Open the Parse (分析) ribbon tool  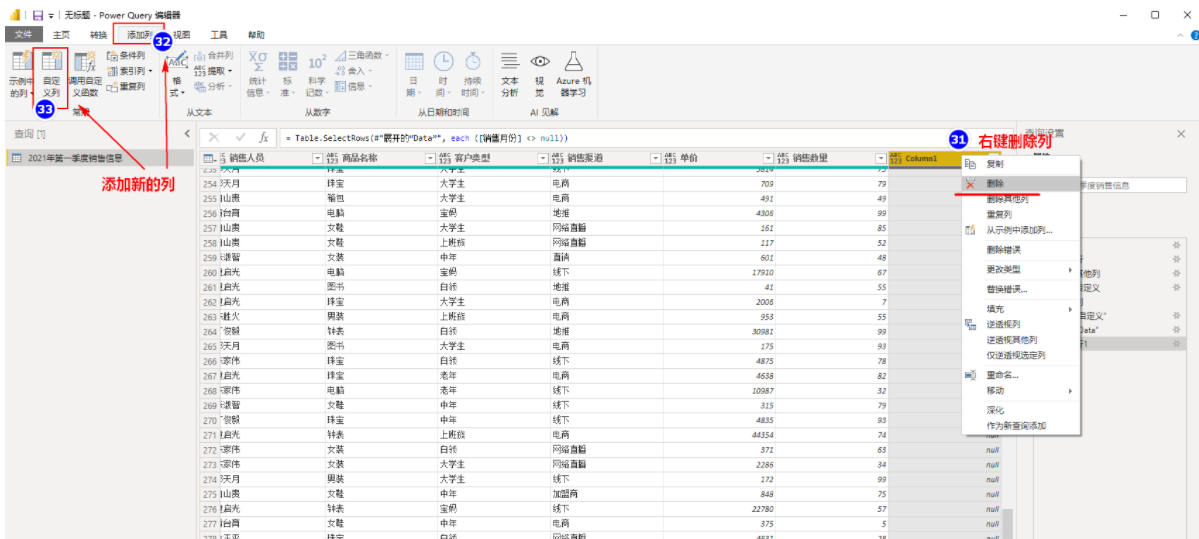[213, 86]
